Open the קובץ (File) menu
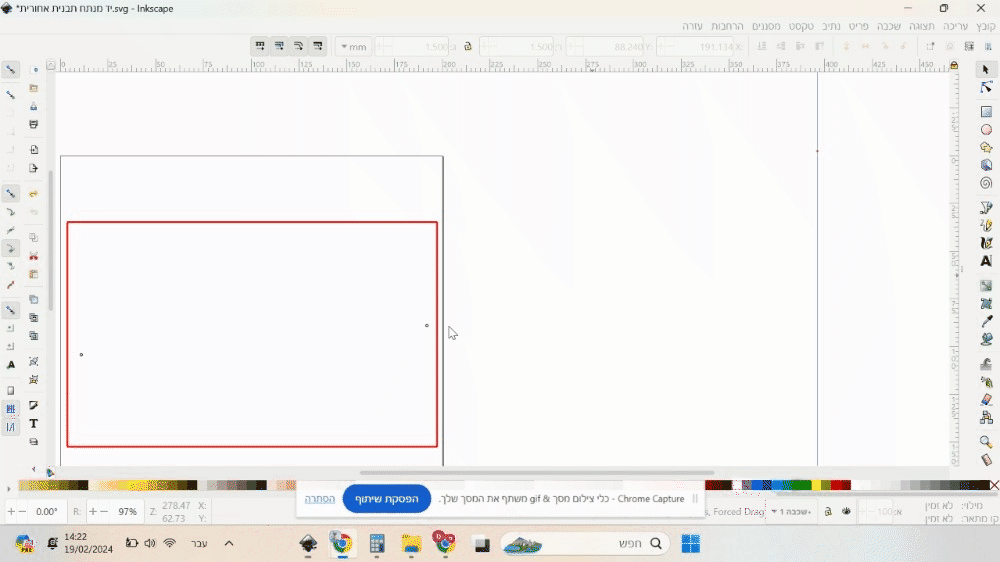1000x562 pixels. tap(986, 26)
